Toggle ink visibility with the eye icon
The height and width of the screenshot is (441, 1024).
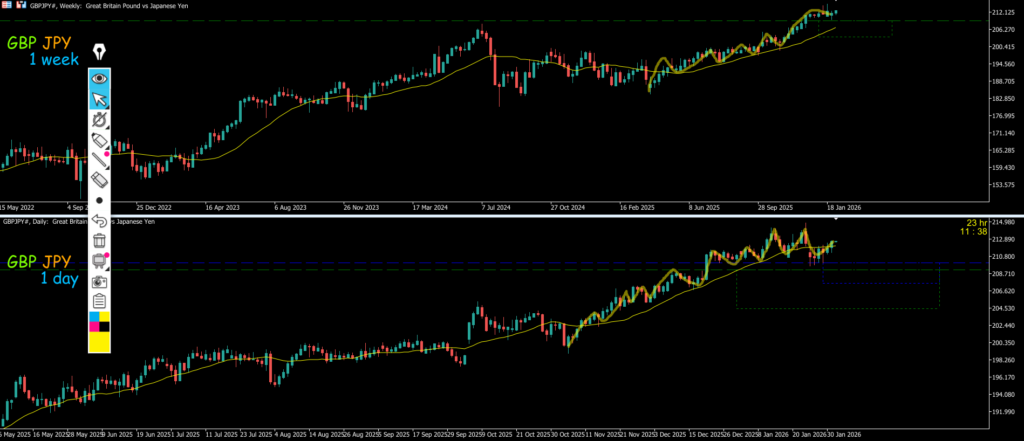(100, 77)
